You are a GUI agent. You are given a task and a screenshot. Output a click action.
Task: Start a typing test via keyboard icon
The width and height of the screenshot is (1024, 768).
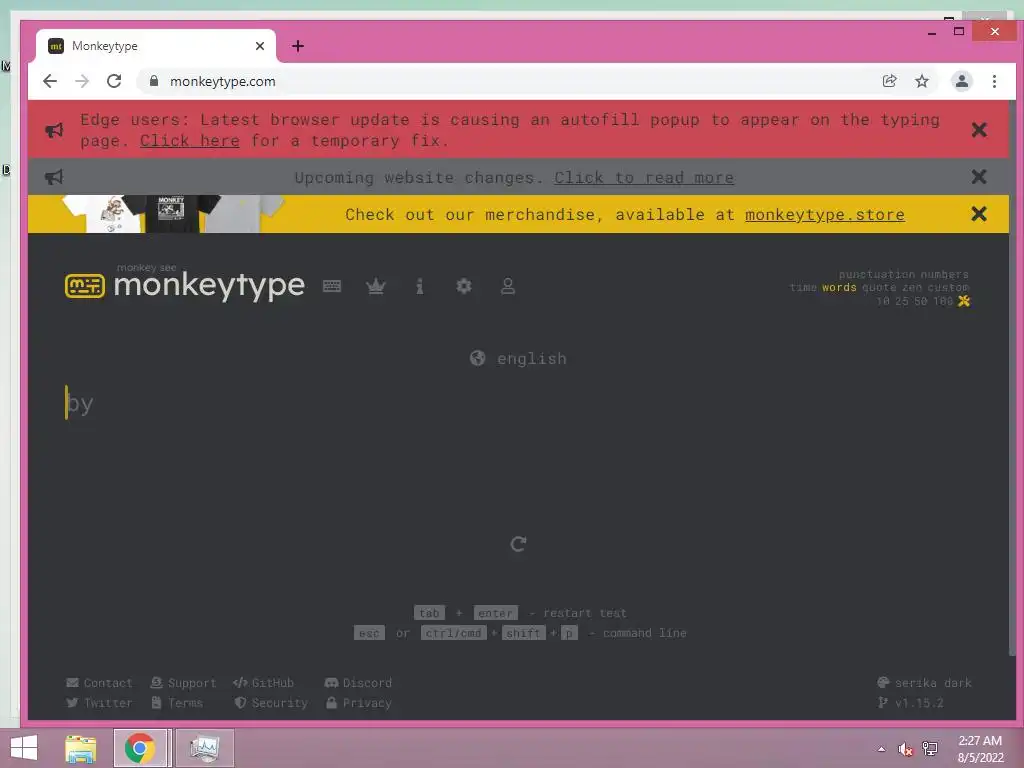(x=332, y=286)
